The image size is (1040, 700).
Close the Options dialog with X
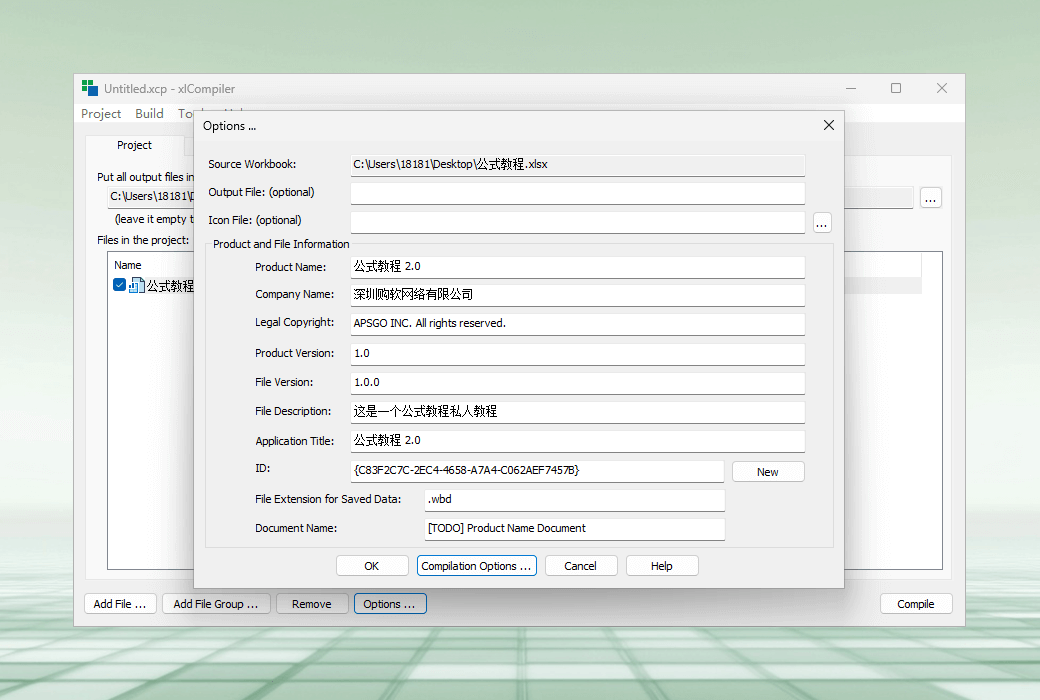tap(828, 125)
